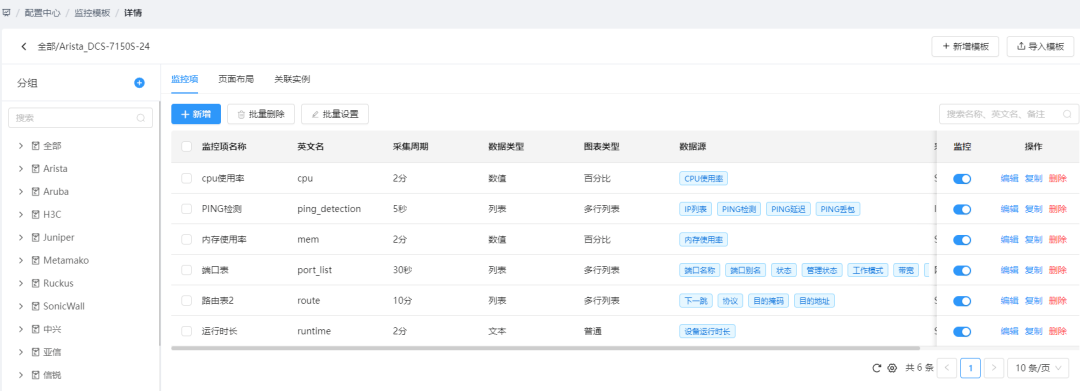Viewport: 1080px width, 391px height.
Task: Click the previous page arrow in the pagination
Action: 947,368
